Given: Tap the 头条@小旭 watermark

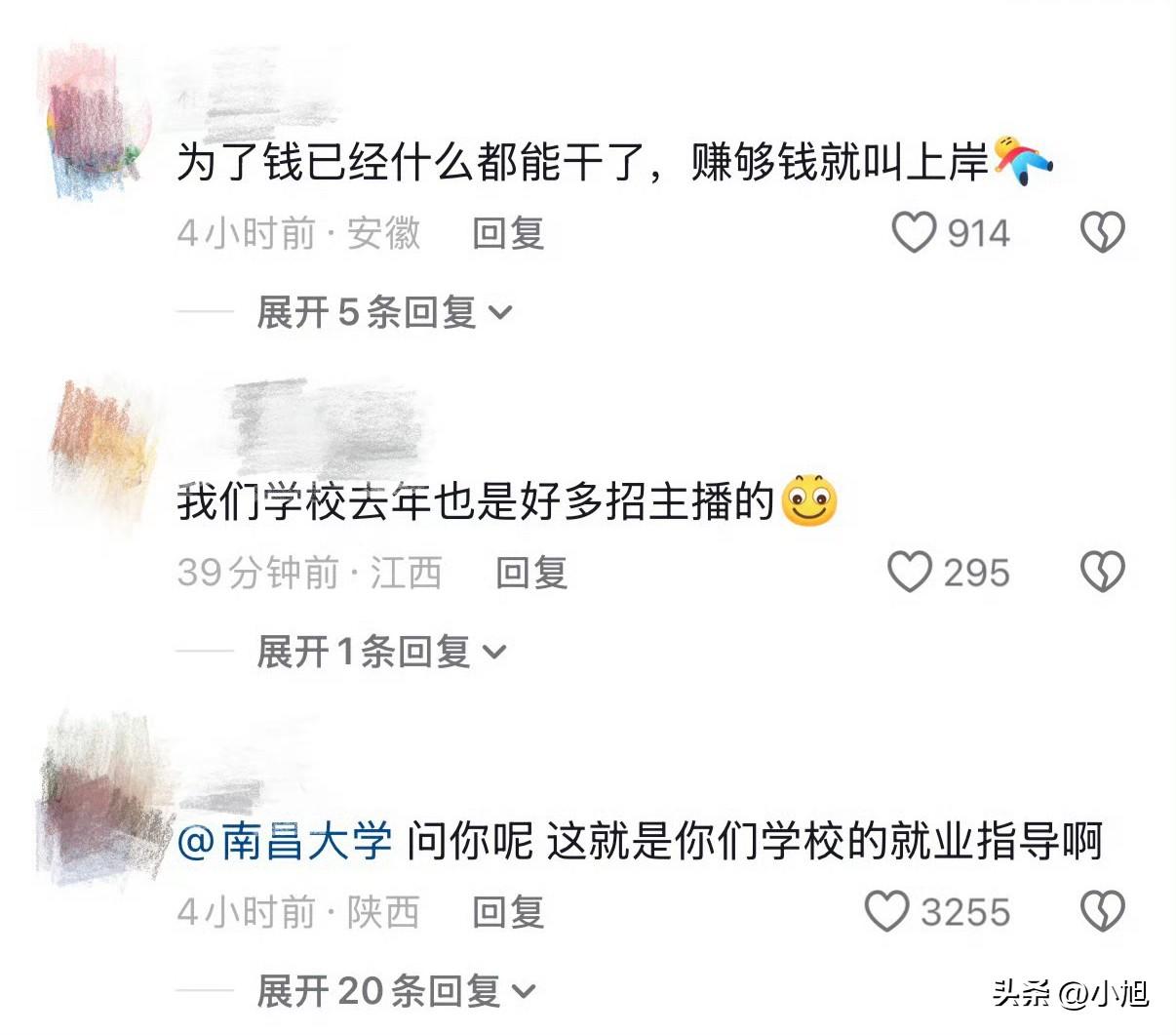Looking at the screenshot, I should point(1071,994).
